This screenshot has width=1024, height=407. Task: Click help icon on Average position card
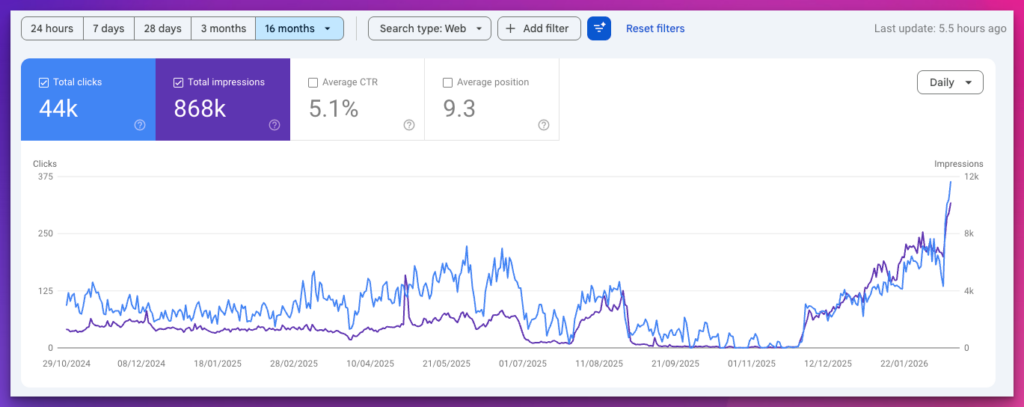pos(543,125)
